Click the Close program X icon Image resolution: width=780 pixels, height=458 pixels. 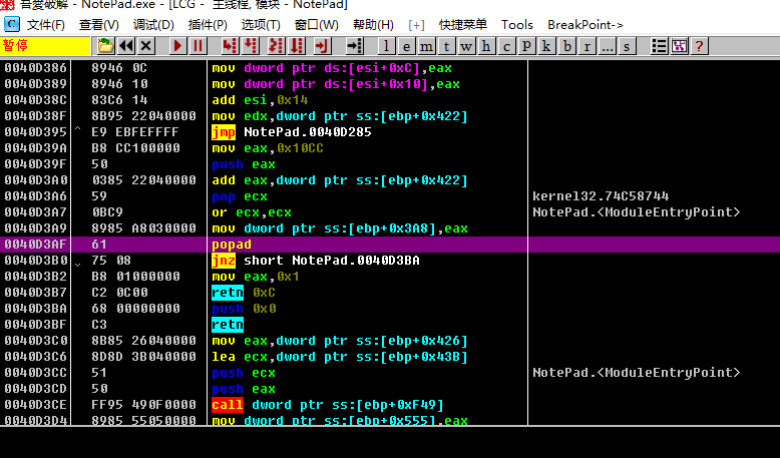pos(146,46)
